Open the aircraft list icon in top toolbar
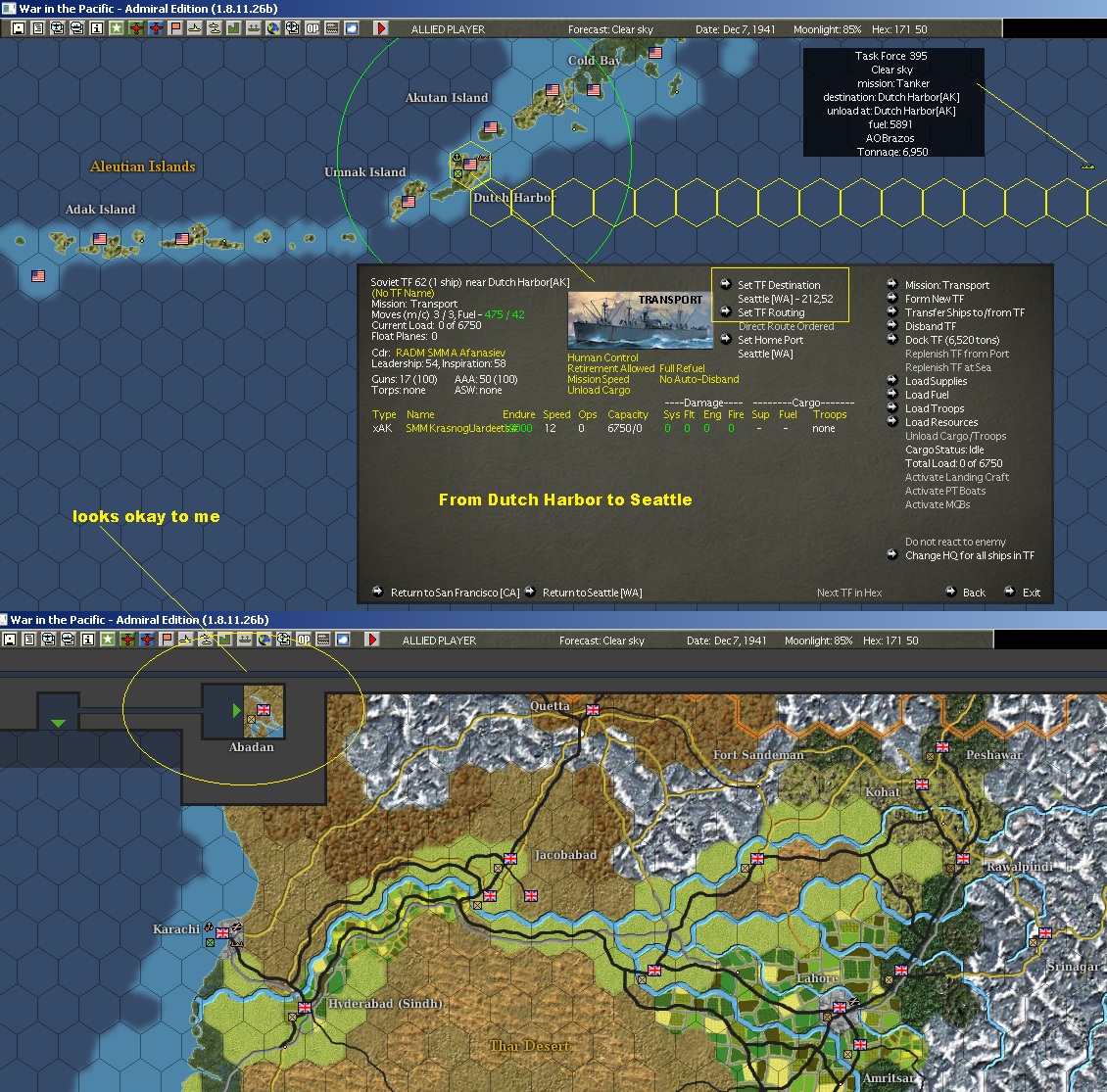The image size is (1107, 1092). pos(57,28)
